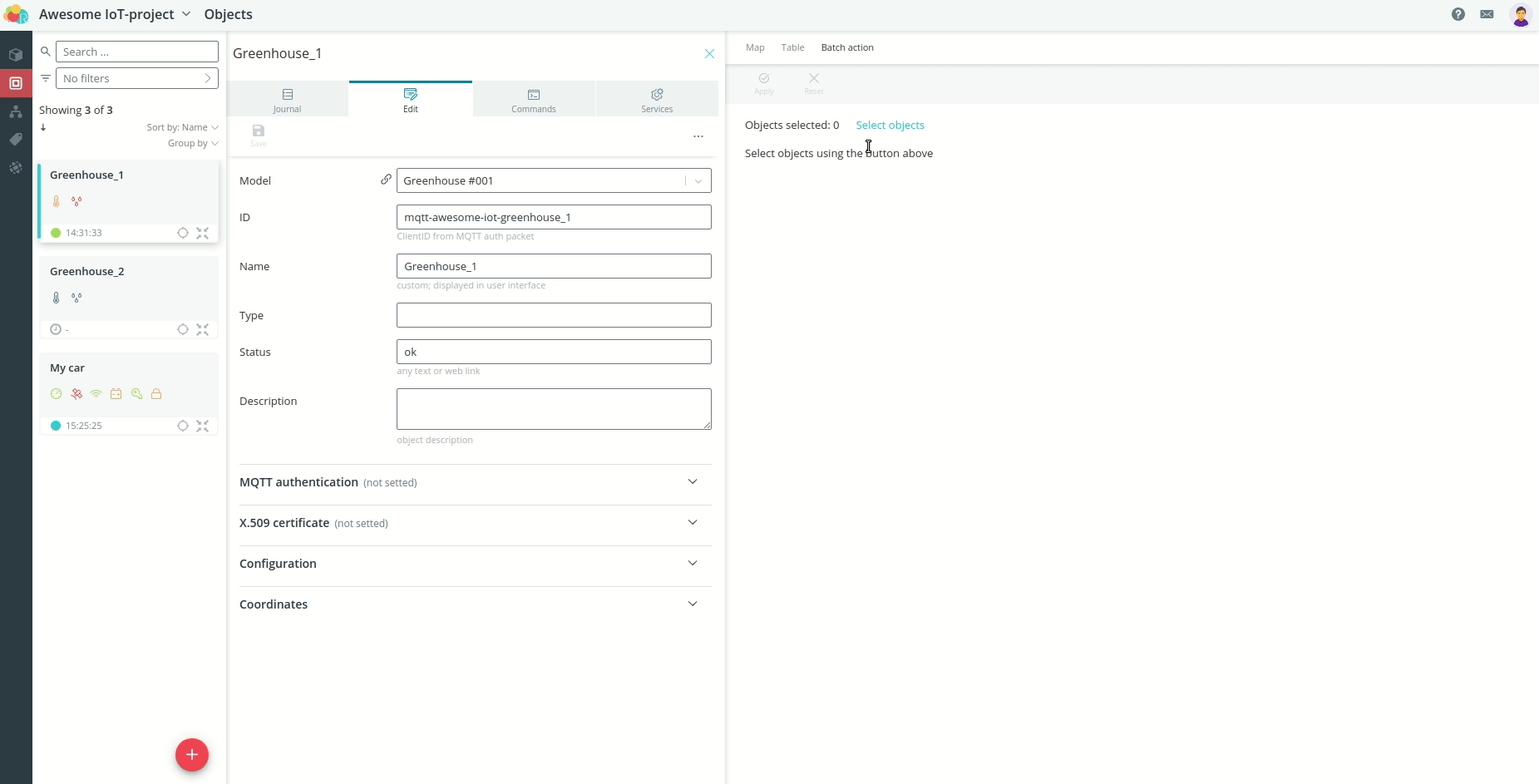Click Greenhouse_2 humidity drops icon
Viewport: 1539px width, 784px height.
click(x=76, y=298)
